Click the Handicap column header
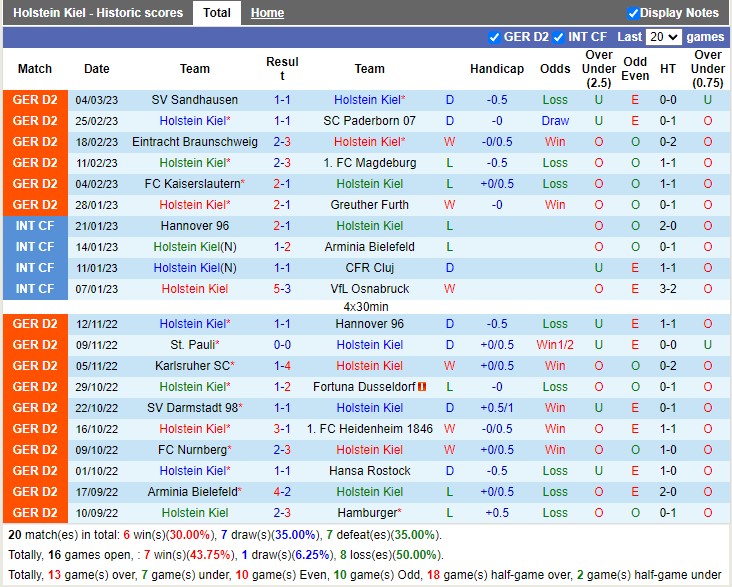This screenshot has height=587, width=732. pyautogui.click(x=497, y=69)
